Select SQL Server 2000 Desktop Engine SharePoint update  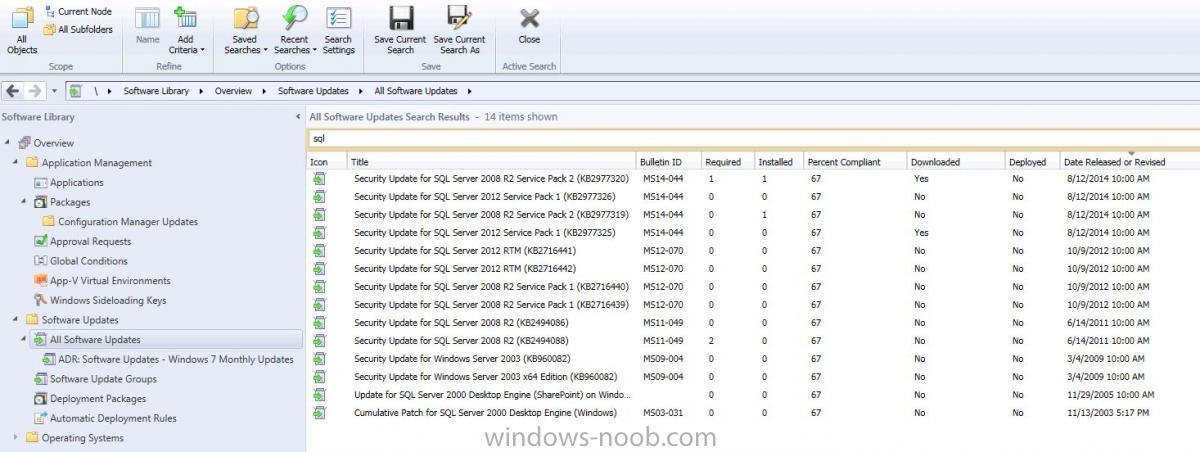pos(752,394)
